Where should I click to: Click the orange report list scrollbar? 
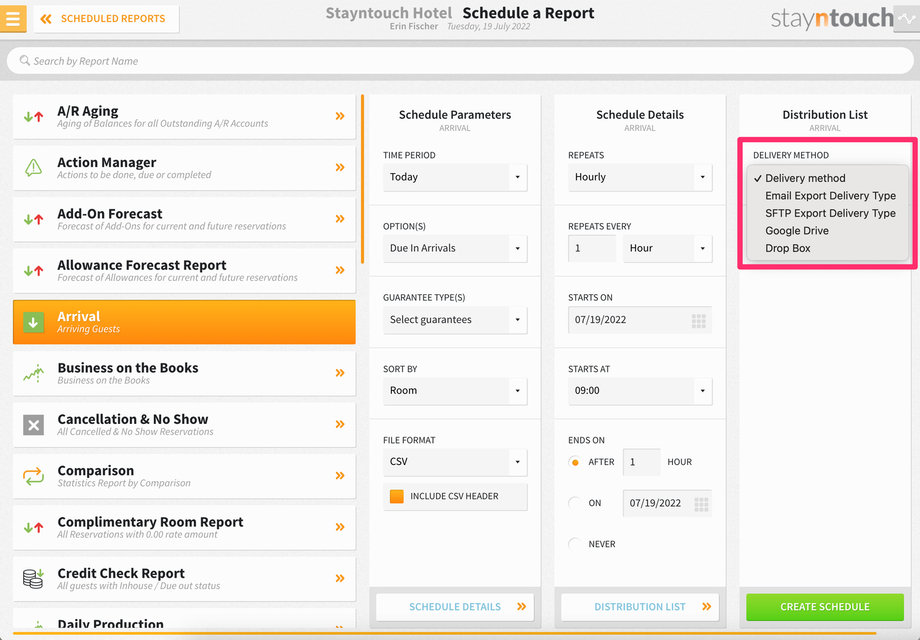coord(363,179)
